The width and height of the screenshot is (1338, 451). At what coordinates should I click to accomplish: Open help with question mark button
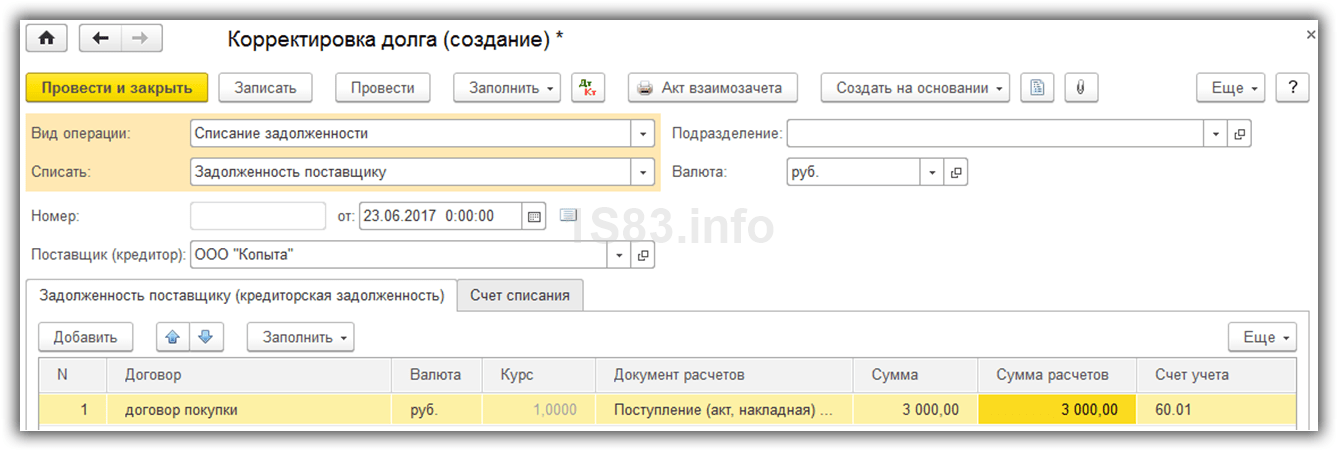click(x=1292, y=88)
